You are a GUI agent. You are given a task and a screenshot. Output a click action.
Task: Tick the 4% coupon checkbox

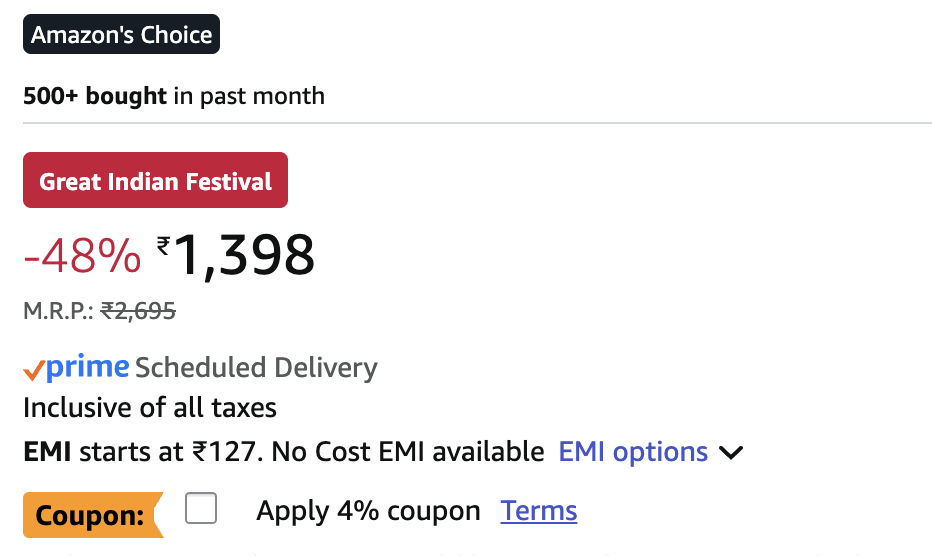pyautogui.click(x=201, y=508)
